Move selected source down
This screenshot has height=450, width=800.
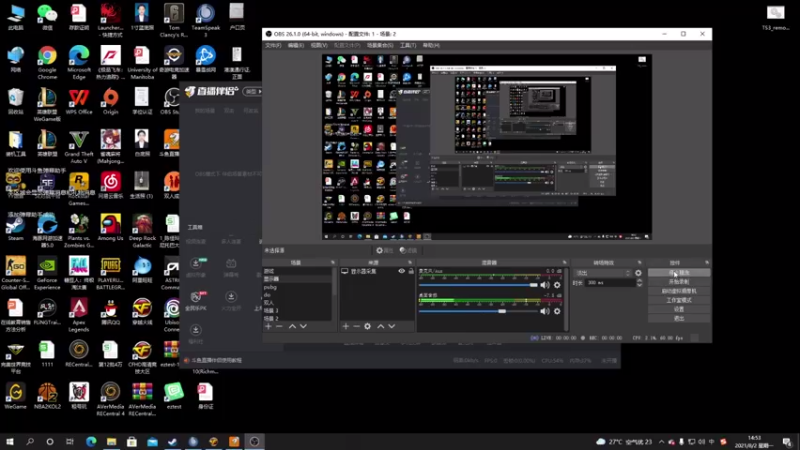pyautogui.click(x=391, y=326)
